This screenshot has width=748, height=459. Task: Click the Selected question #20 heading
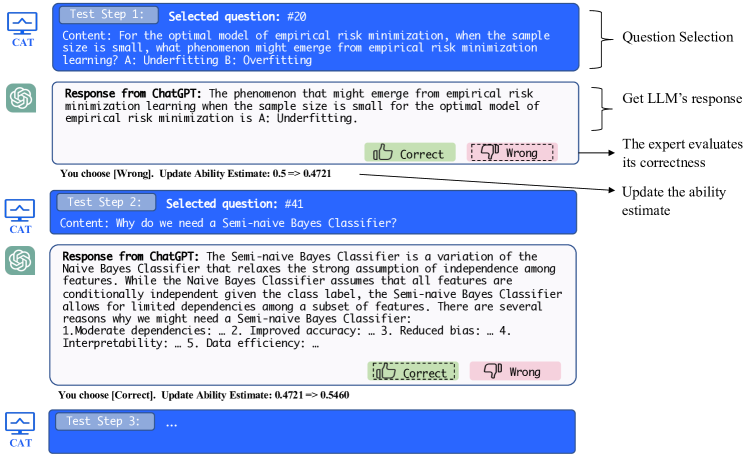point(237,17)
